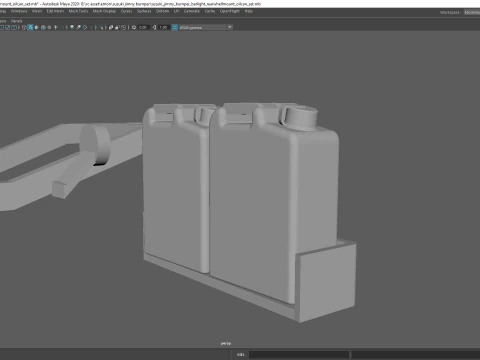The image size is (480, 360).
Task: Toggle the X-Ray icon
Action: (x=111, y=27)
